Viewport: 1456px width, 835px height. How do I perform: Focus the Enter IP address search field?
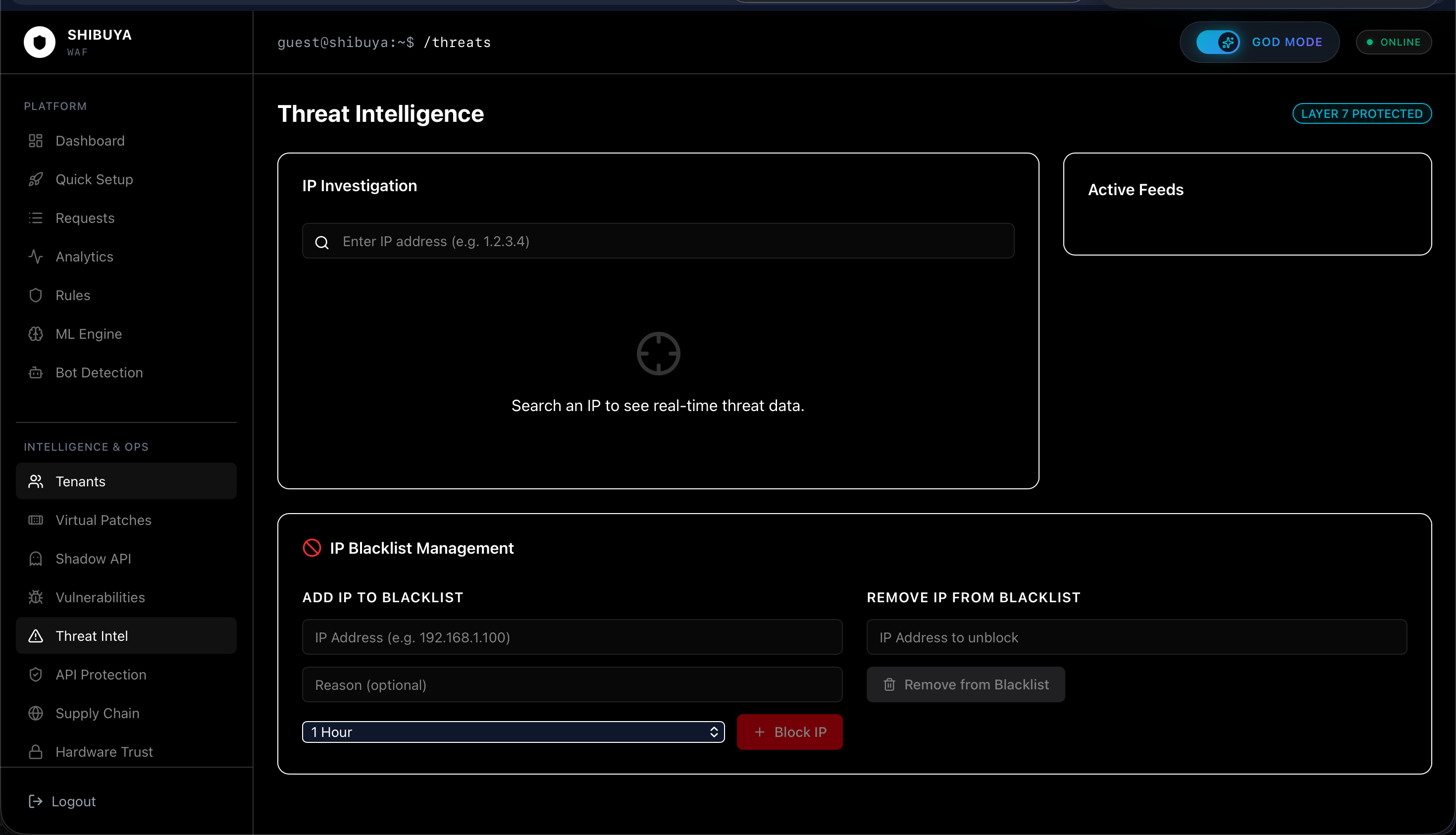coord(671,242)
